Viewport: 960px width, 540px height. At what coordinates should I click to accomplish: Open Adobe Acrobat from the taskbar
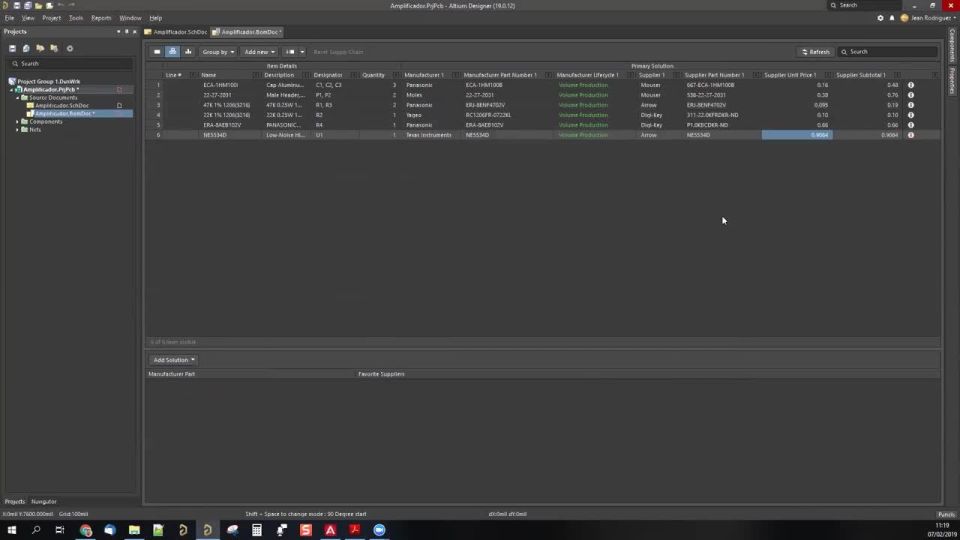coord(354,530)
